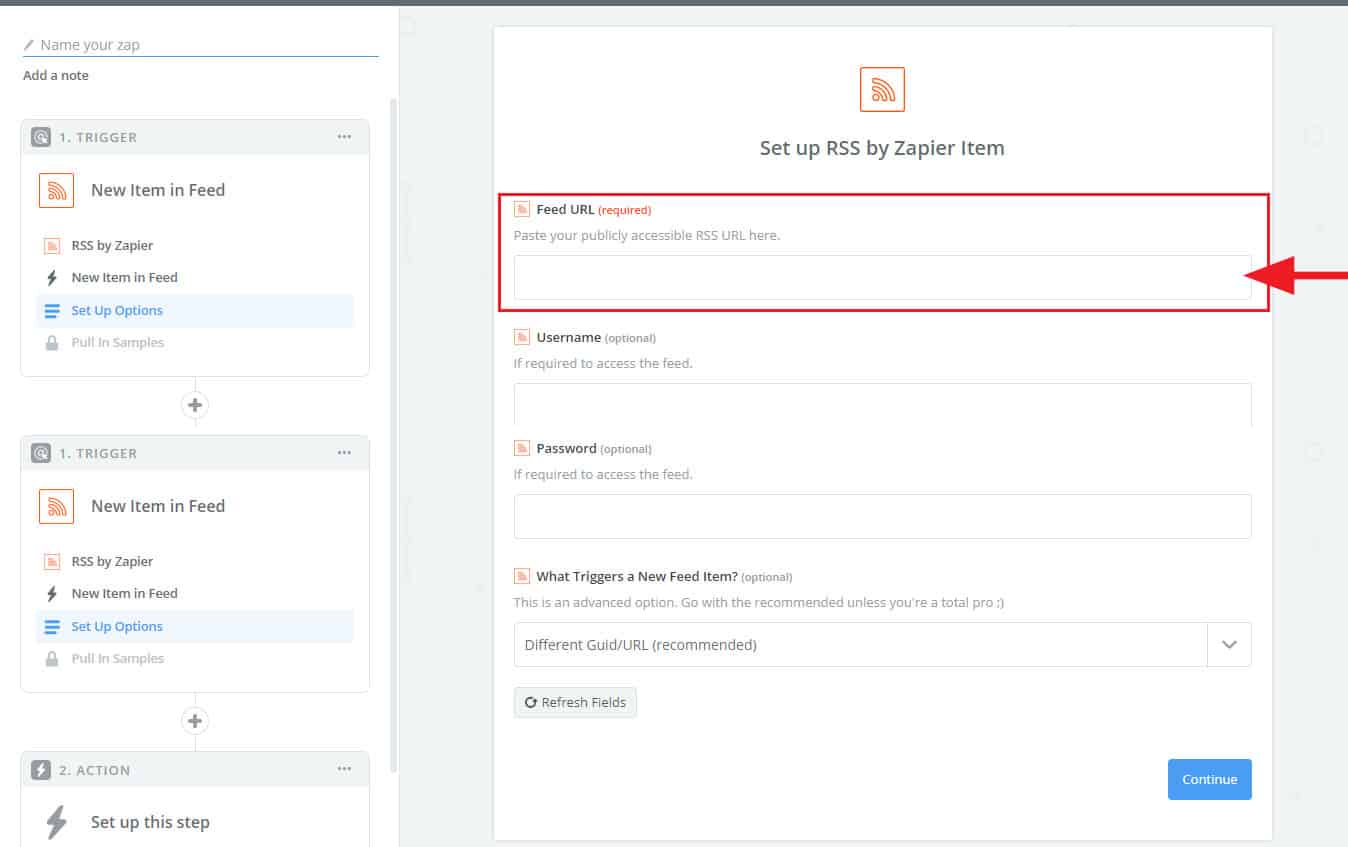Click the large RSS icon in the first trigger card

(57, 190)
